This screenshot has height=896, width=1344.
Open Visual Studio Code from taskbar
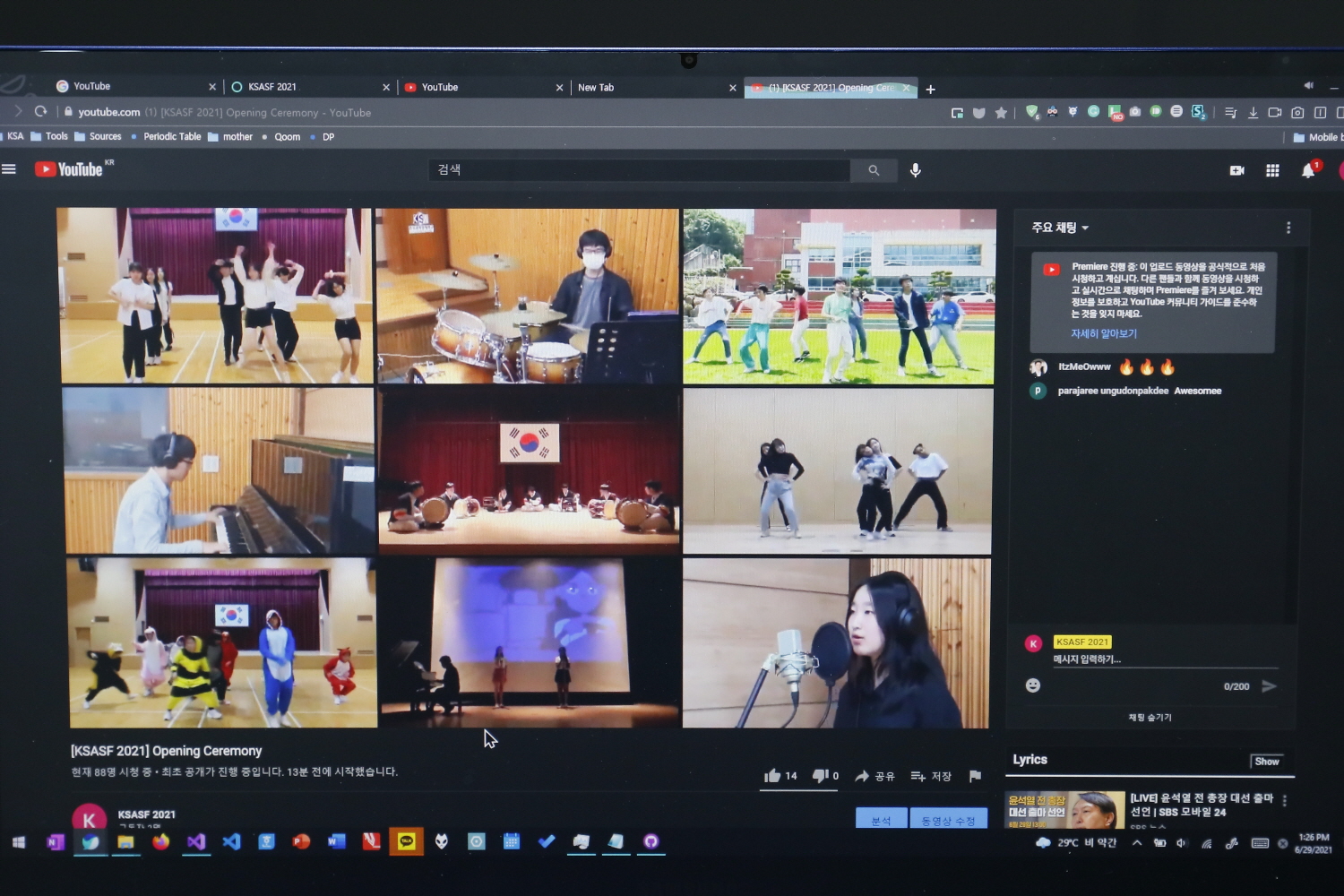(231, 841)
